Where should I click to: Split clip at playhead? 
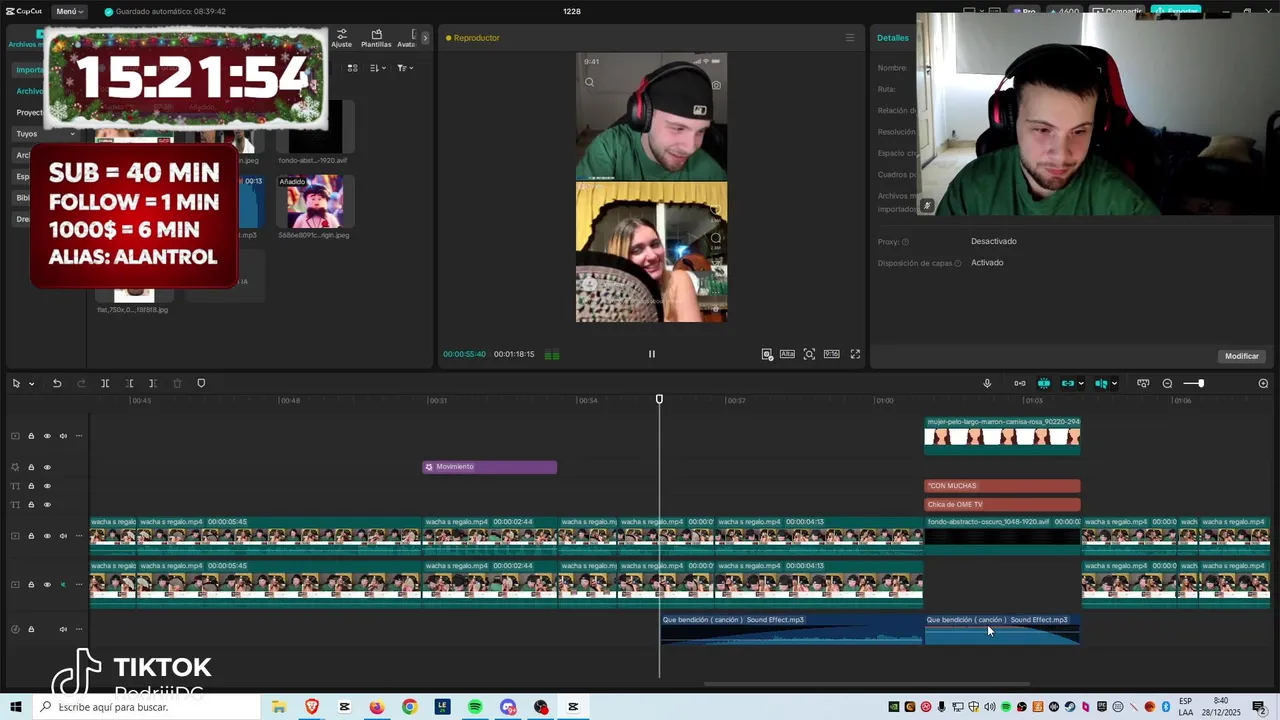pos(105,383)
